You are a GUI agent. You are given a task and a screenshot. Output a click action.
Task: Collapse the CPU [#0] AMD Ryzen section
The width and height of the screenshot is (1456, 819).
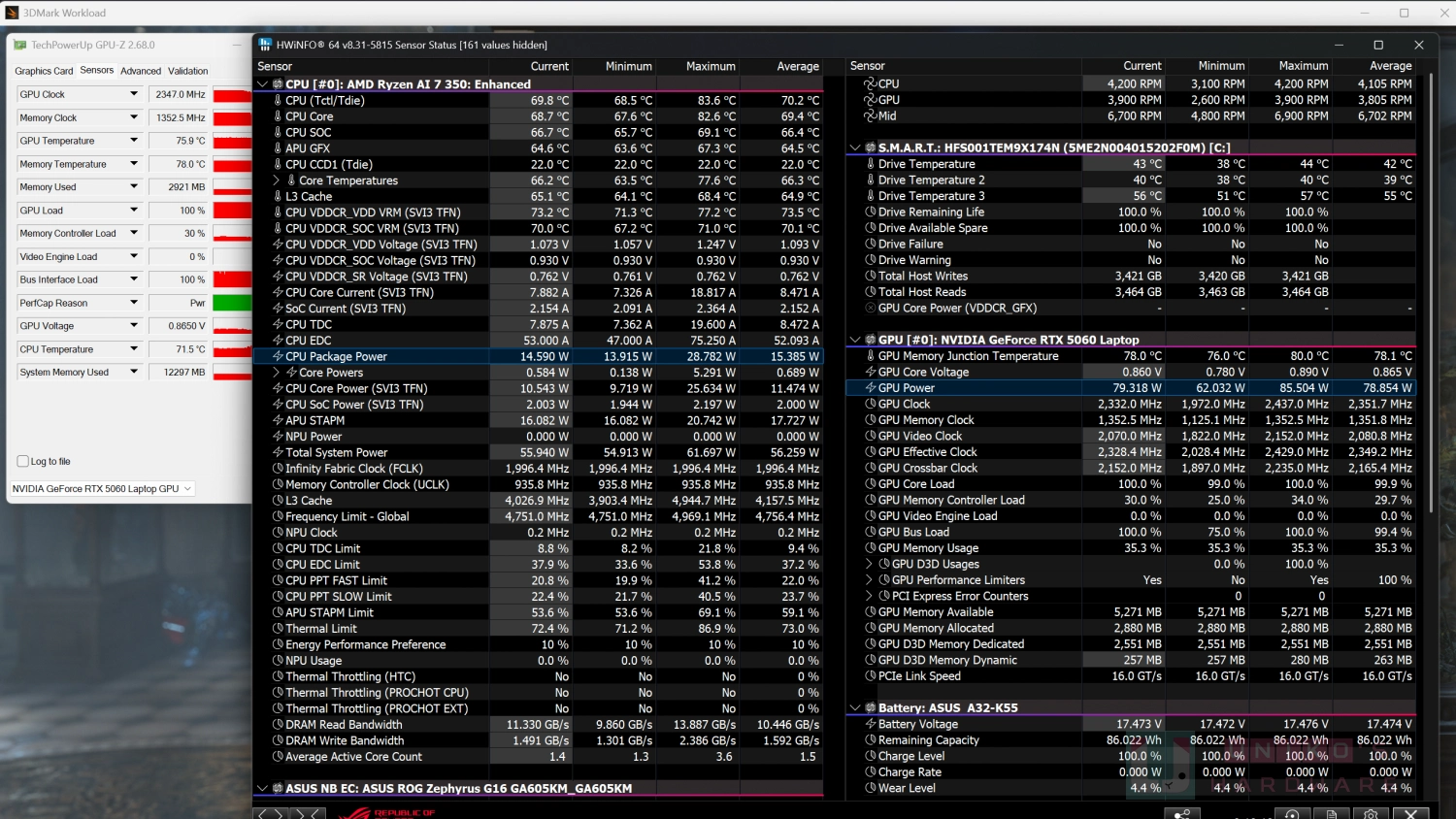(262, 84)
